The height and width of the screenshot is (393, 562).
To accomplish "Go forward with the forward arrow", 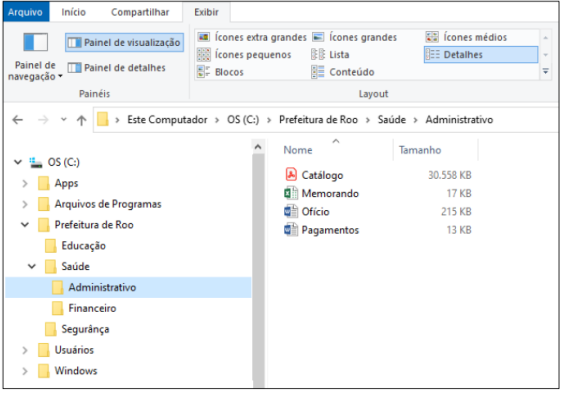I will [x=43, y=119].
